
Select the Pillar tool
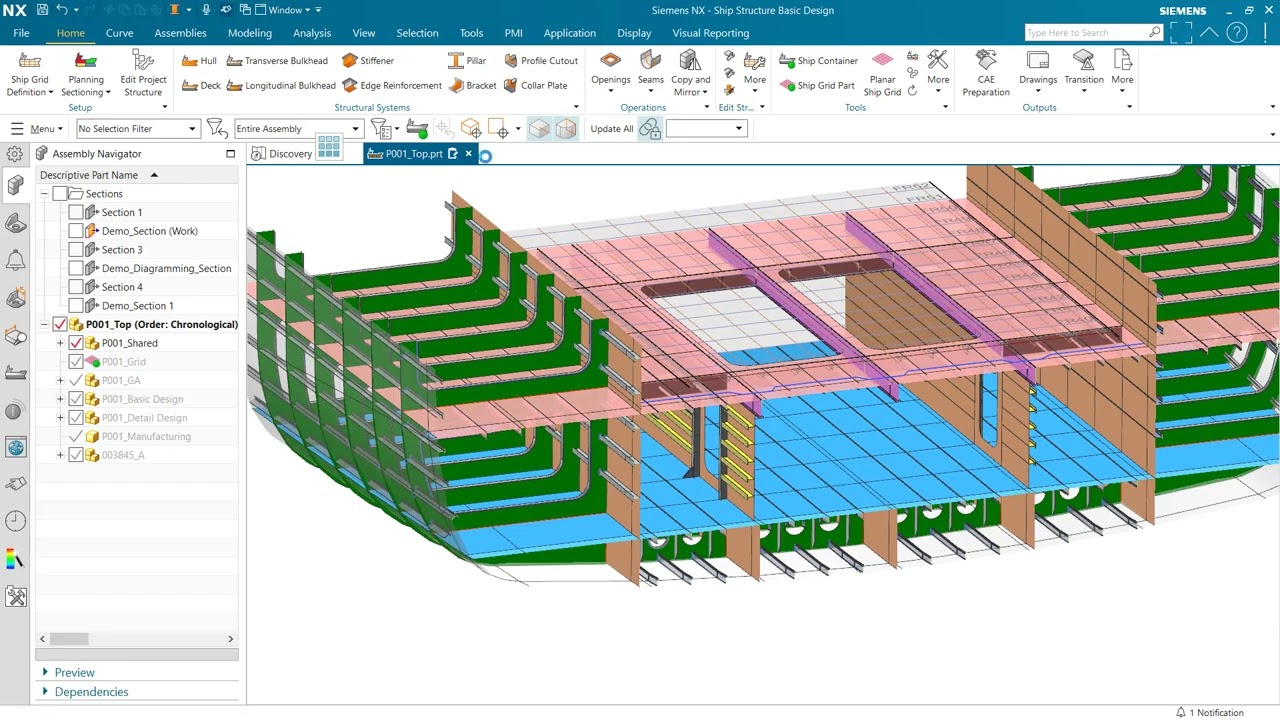point(456,61)
